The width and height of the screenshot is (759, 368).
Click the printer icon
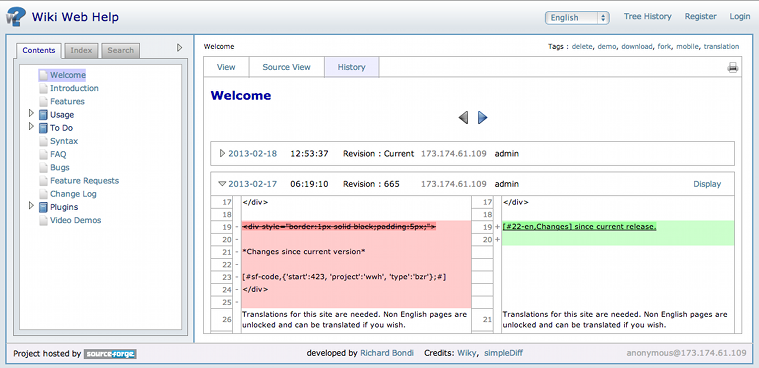733,68
